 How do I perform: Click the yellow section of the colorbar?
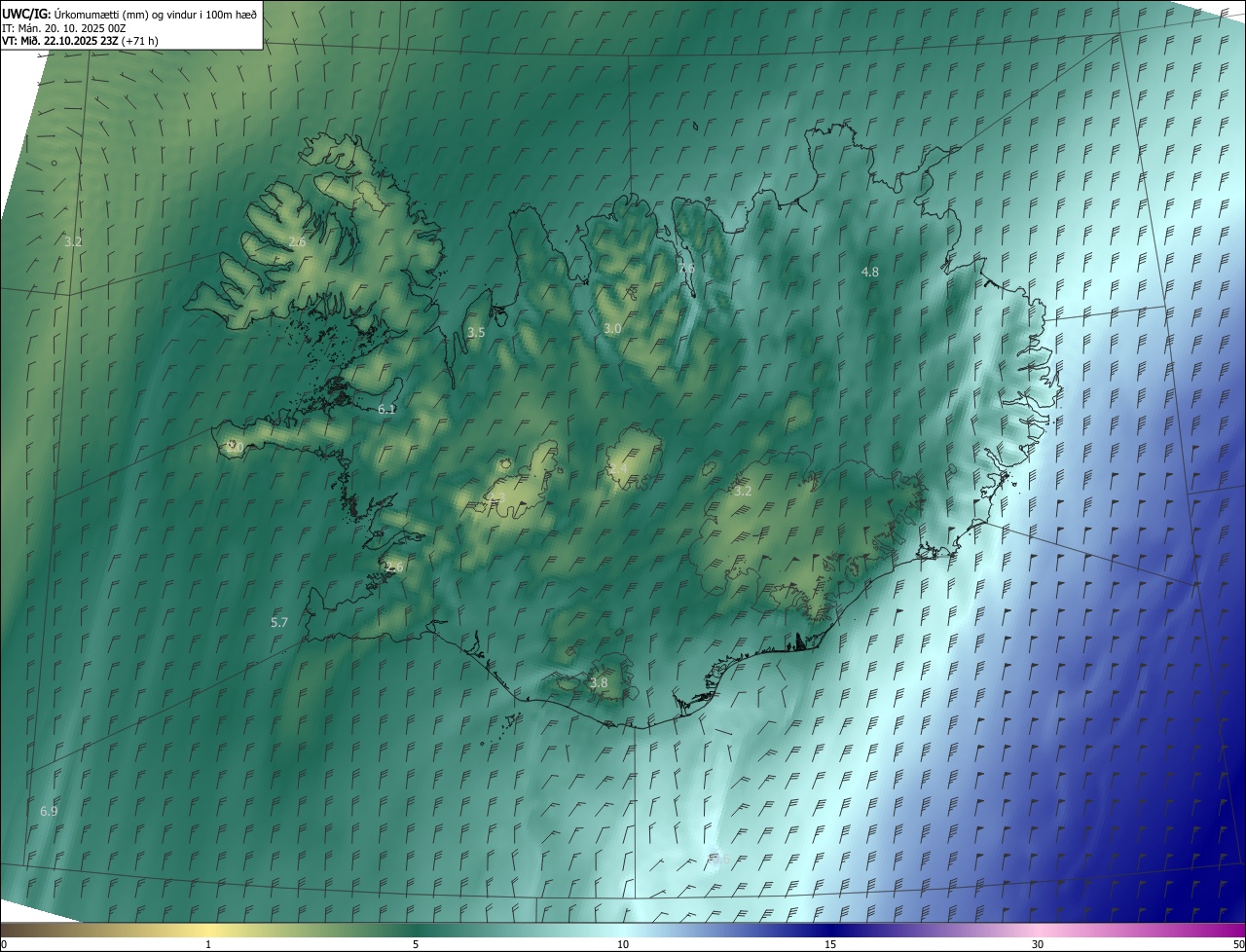(x=209, y=930)
